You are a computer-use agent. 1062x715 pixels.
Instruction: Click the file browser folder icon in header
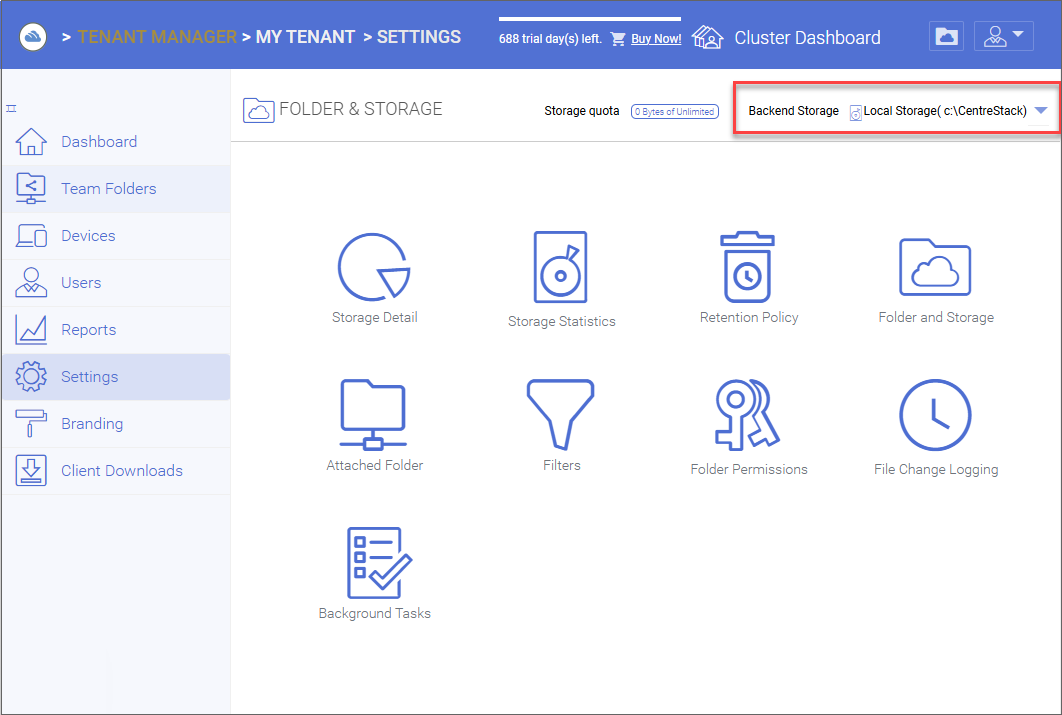click(x=946, y=37)
